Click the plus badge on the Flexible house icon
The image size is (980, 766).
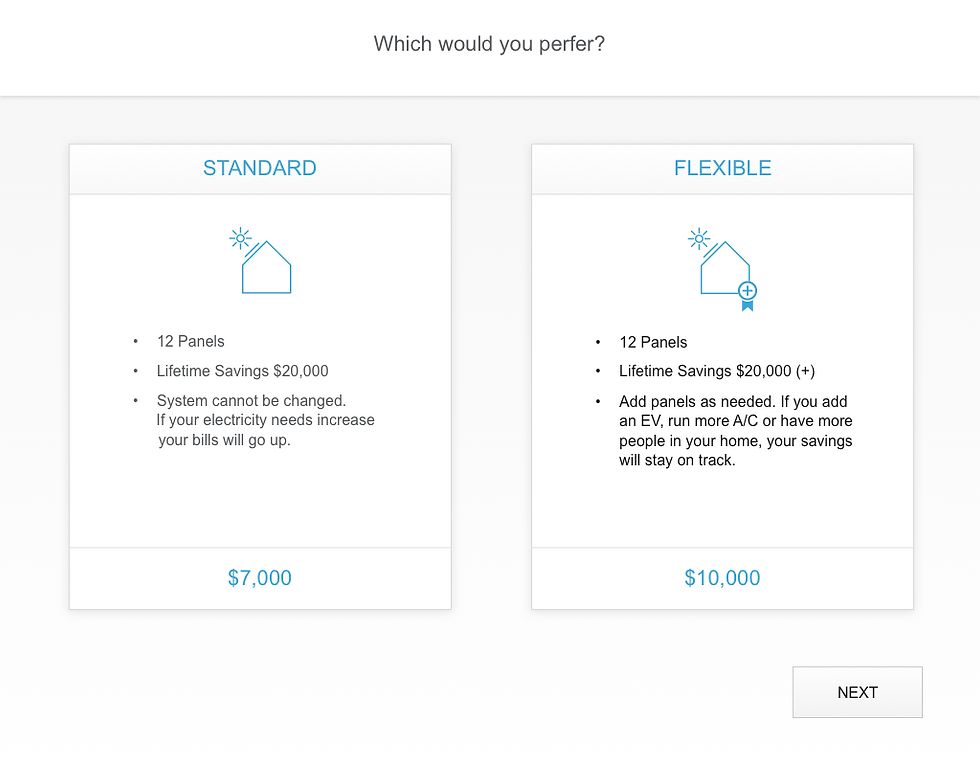746,292
